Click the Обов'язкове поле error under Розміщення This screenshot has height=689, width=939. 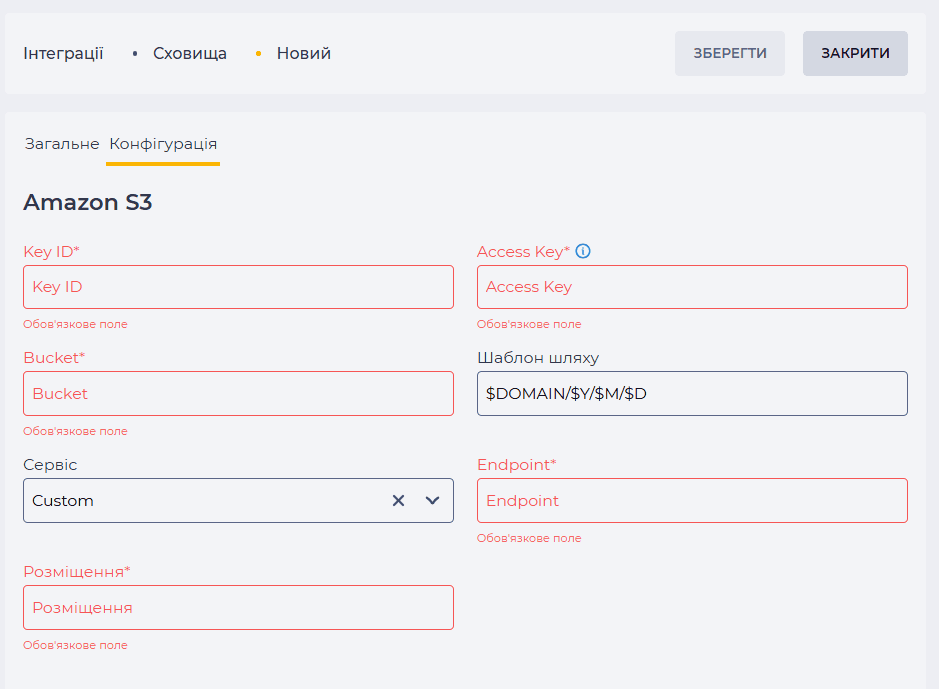click(x=75, y=646)
